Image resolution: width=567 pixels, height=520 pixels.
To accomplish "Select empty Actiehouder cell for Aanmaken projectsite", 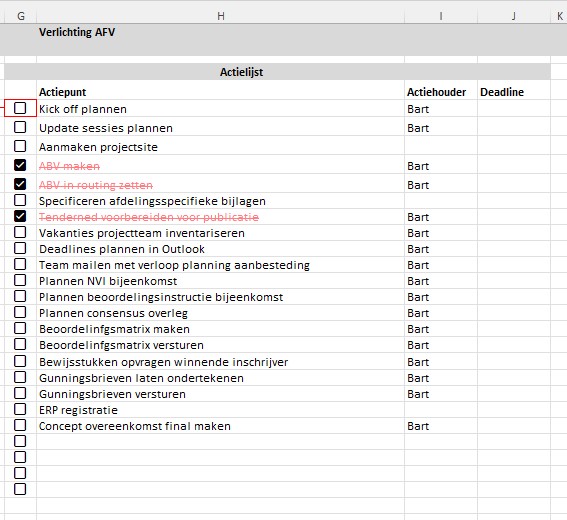I will pyautogui.click(x=441, y=146).
